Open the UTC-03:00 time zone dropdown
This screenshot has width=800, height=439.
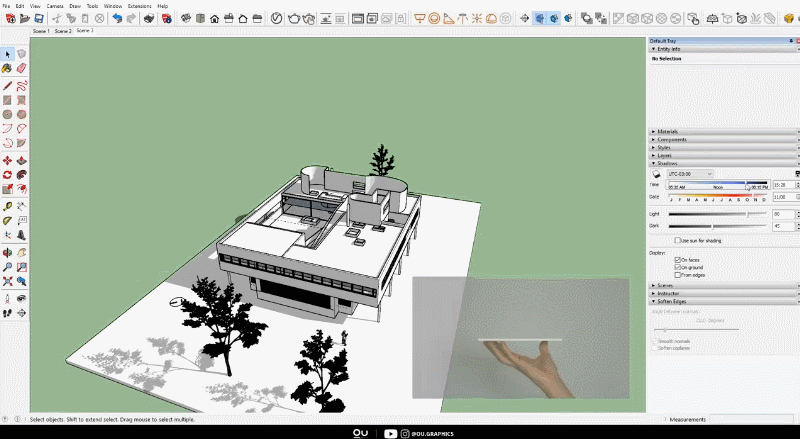pos(691,173)
